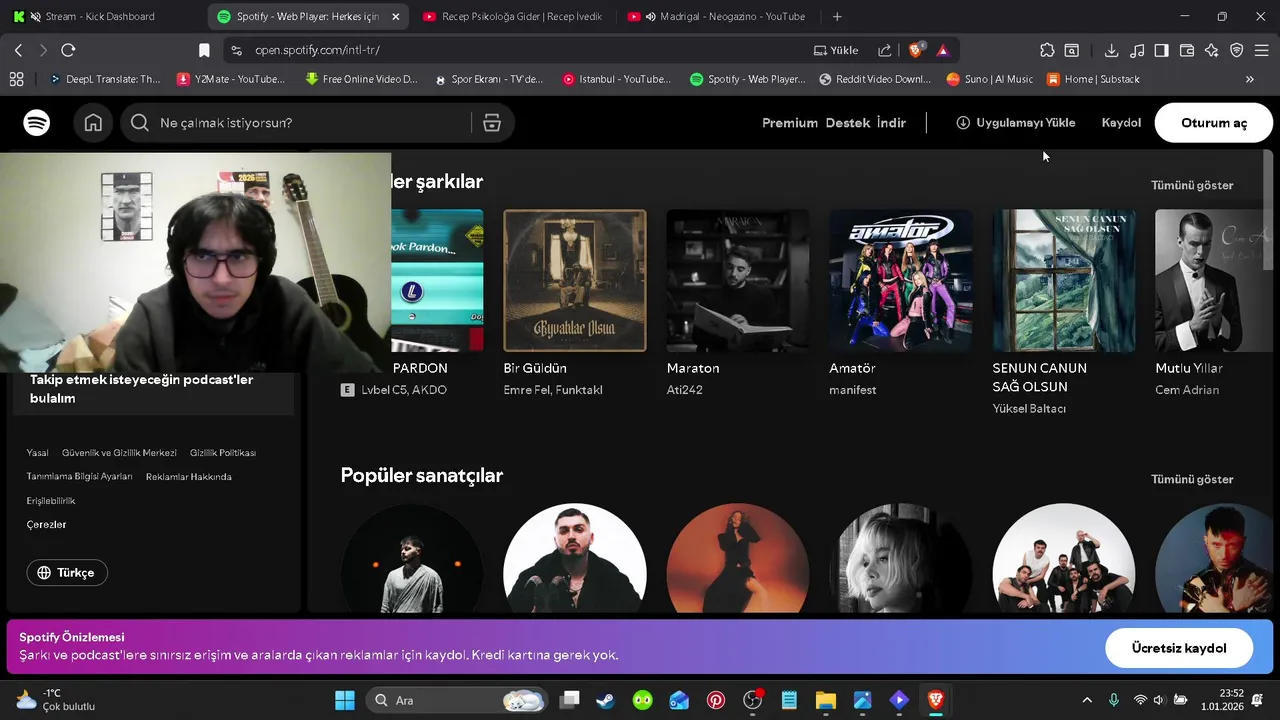
Task: Click the Emre Fel, Funktaki artist text
Action: coord(553,390)
